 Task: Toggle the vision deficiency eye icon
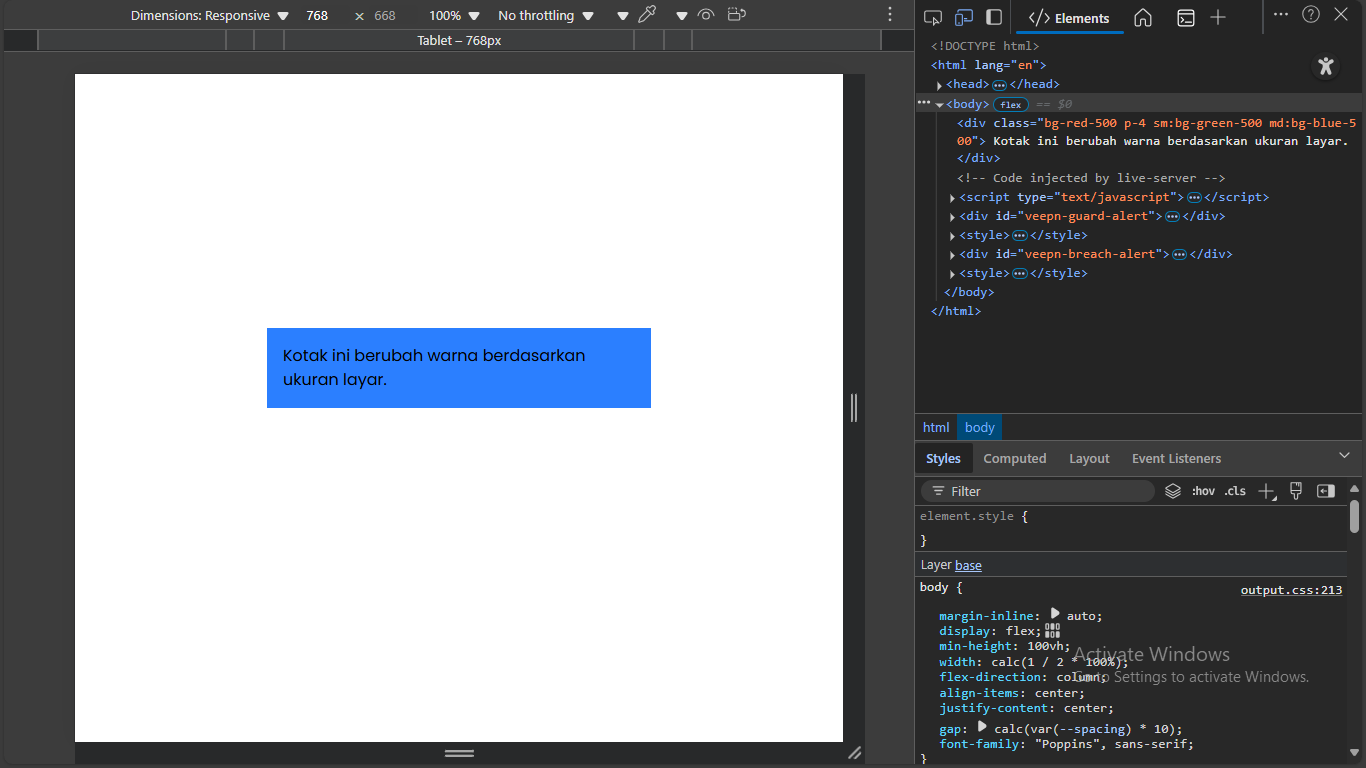(x=706, y=15)
